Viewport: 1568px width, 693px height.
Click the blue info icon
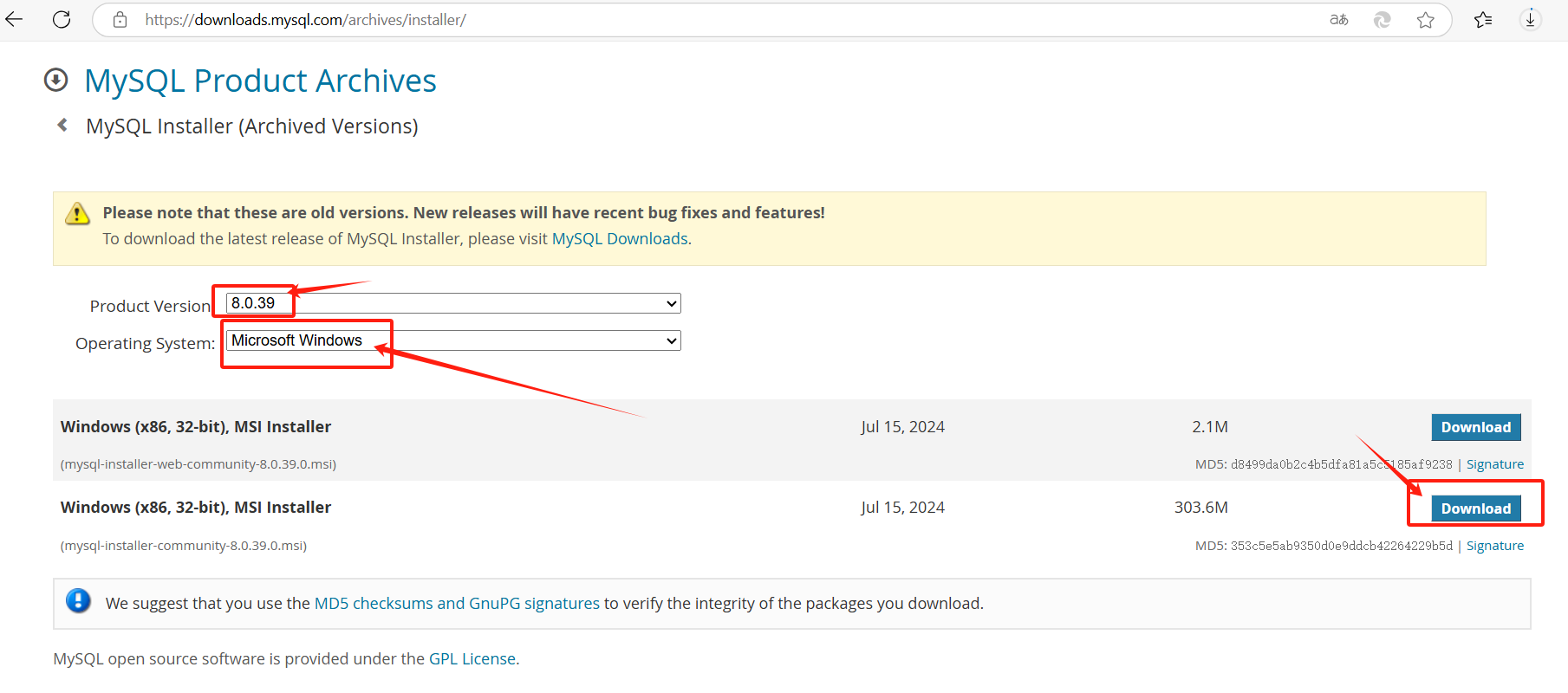[x=78, y=600]
